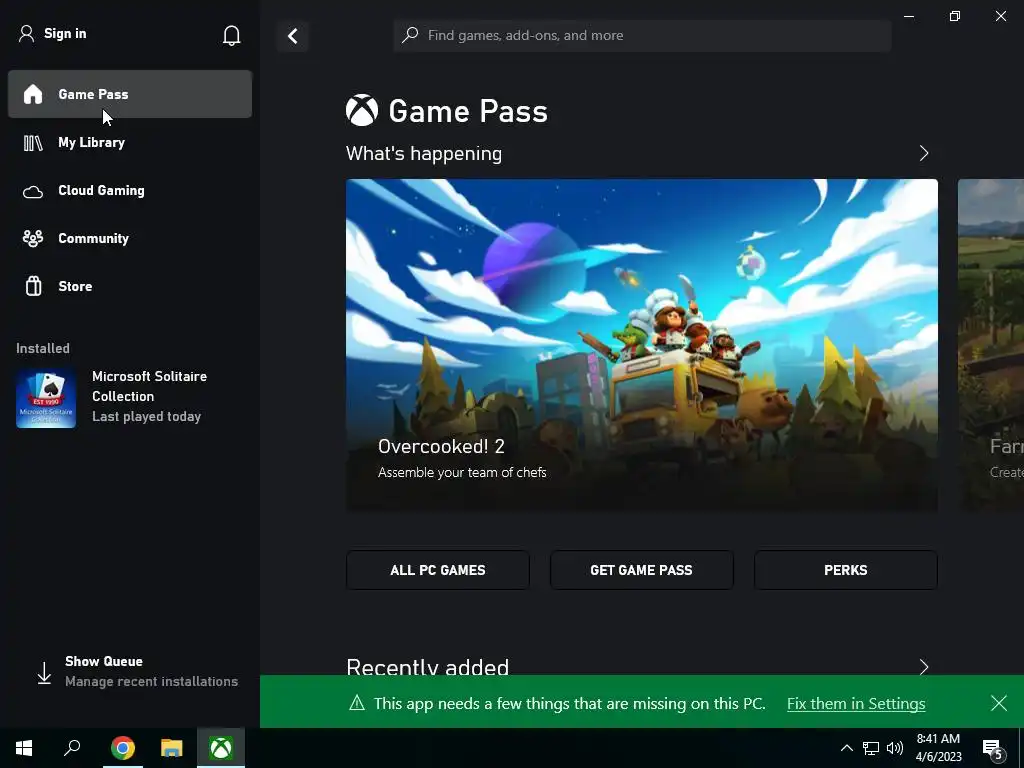The image size is (1024, 768).
Task: Click the Recently added heading
Action: point(428,667)
